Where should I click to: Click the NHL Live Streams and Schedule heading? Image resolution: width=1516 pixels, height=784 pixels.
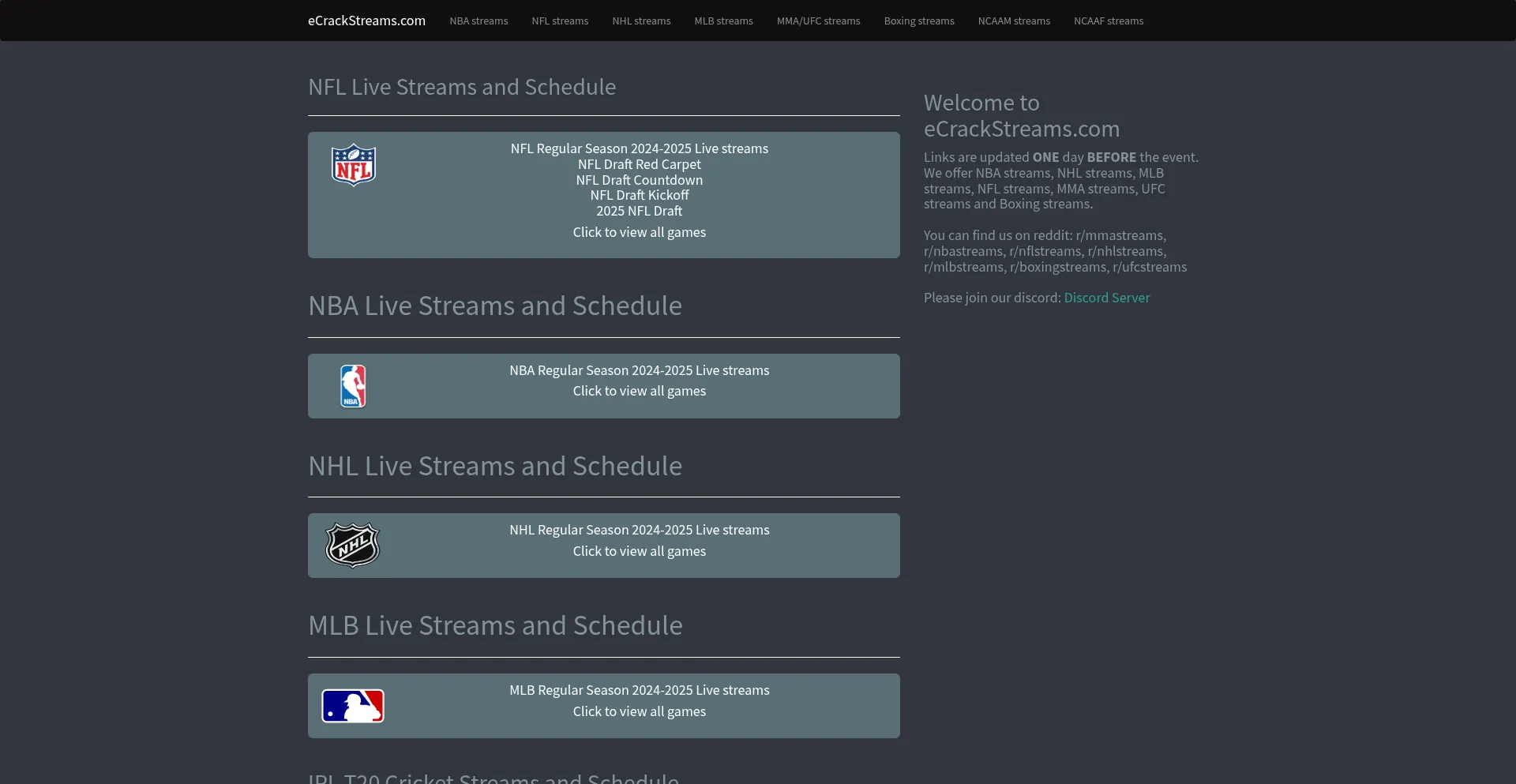(495, 466)
